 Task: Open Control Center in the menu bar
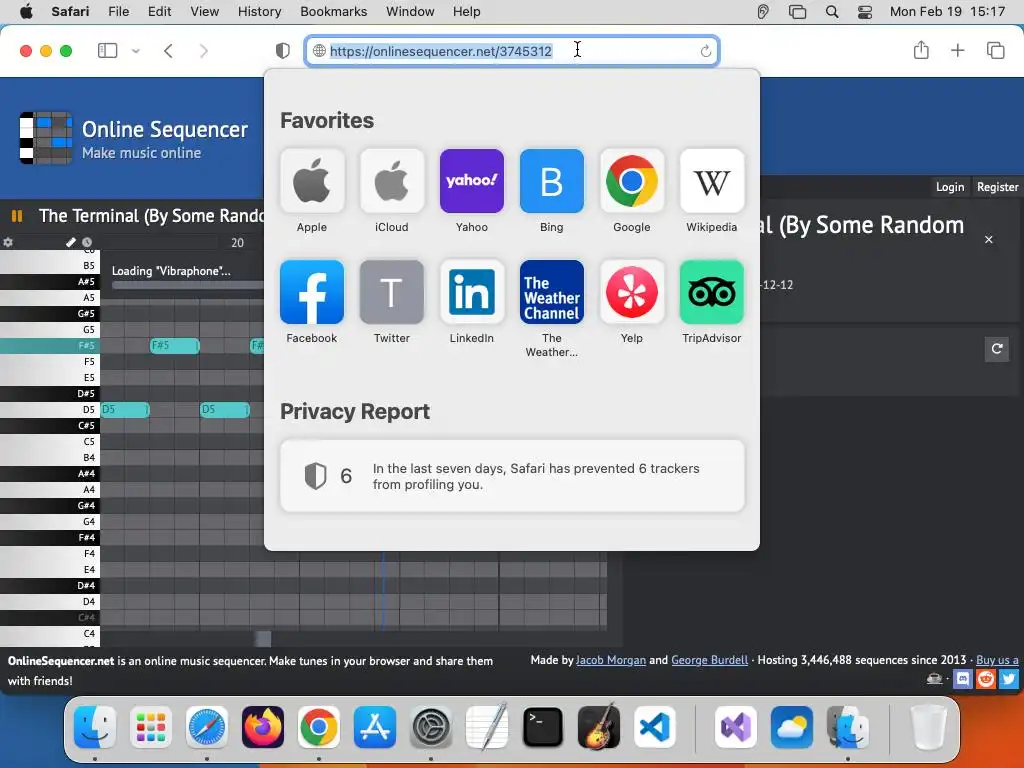click(x=865, y=11)
